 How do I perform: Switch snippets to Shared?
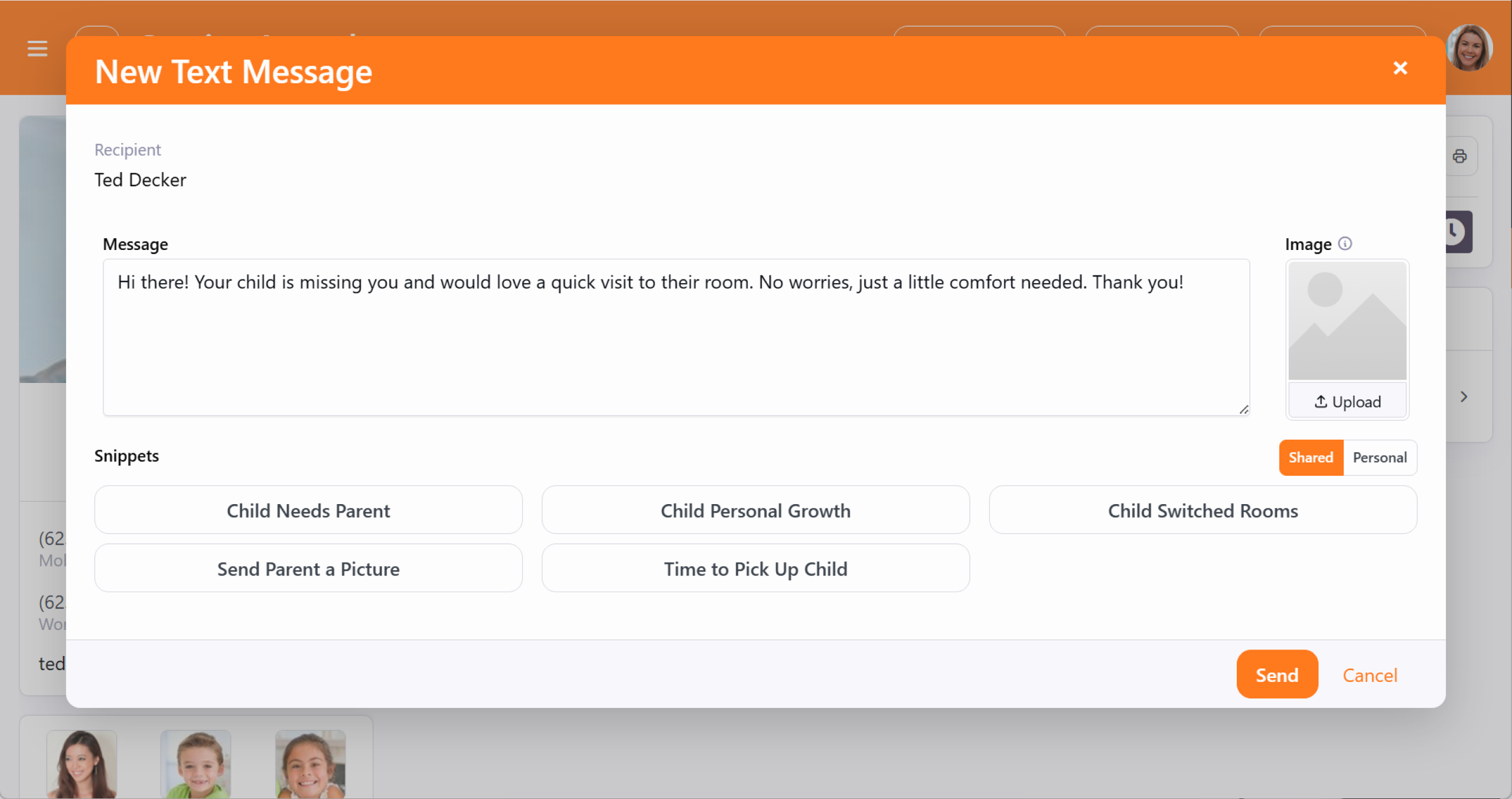pos(1311,457)
